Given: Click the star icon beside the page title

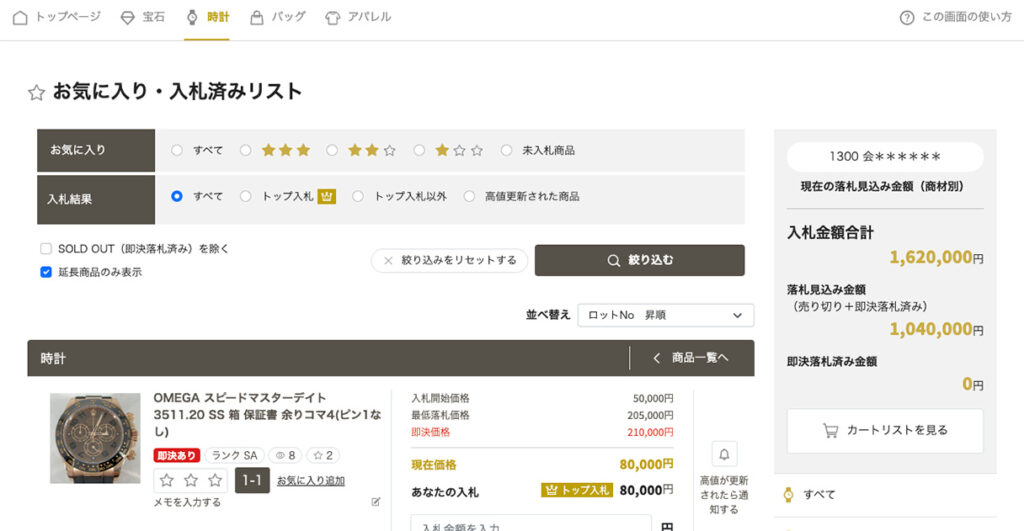Looking at the screenshot, I should click(x=36, y=92).
